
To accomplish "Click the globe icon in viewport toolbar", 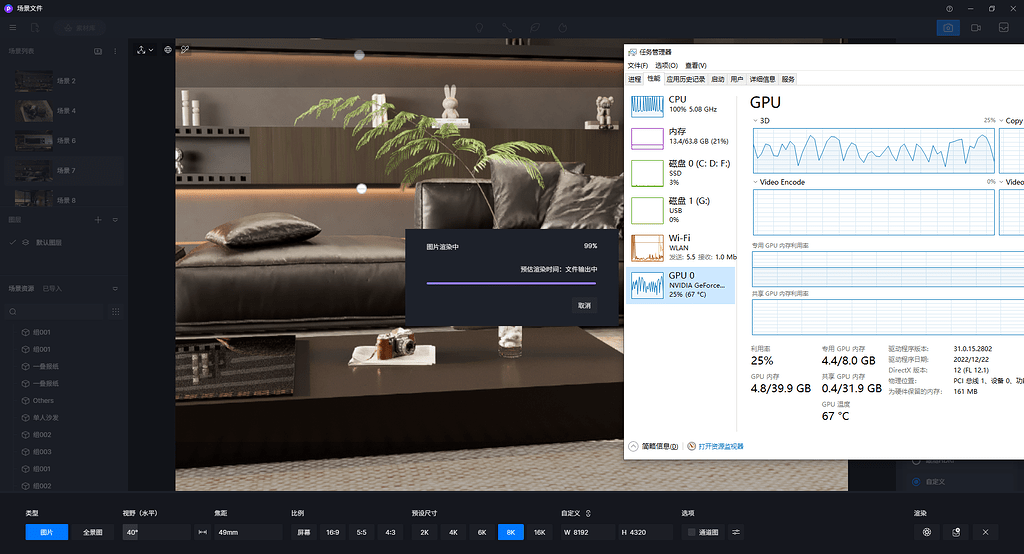I will [168, 49].
